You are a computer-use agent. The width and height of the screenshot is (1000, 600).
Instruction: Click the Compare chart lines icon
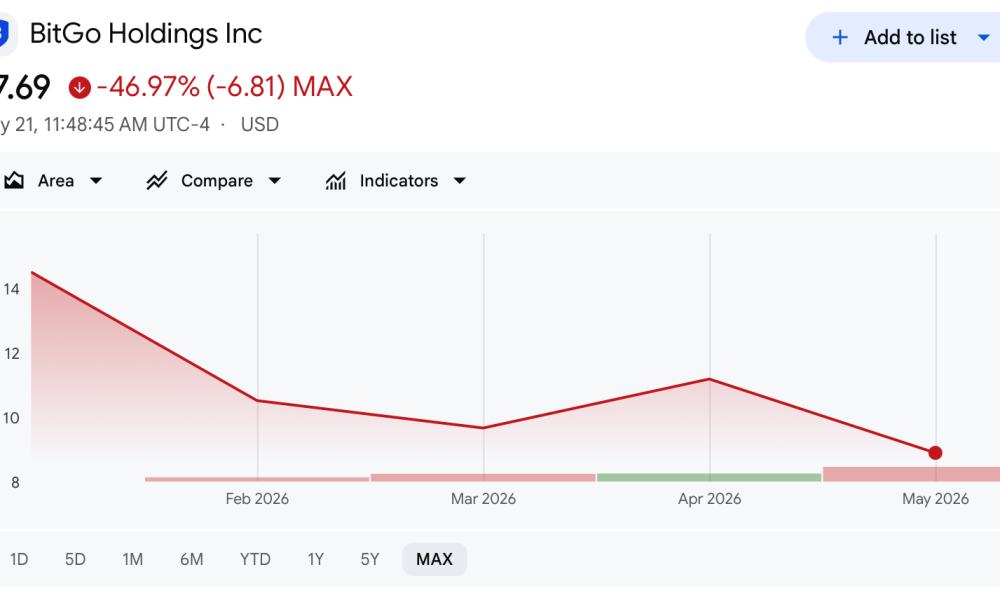(x=157, y=180)
